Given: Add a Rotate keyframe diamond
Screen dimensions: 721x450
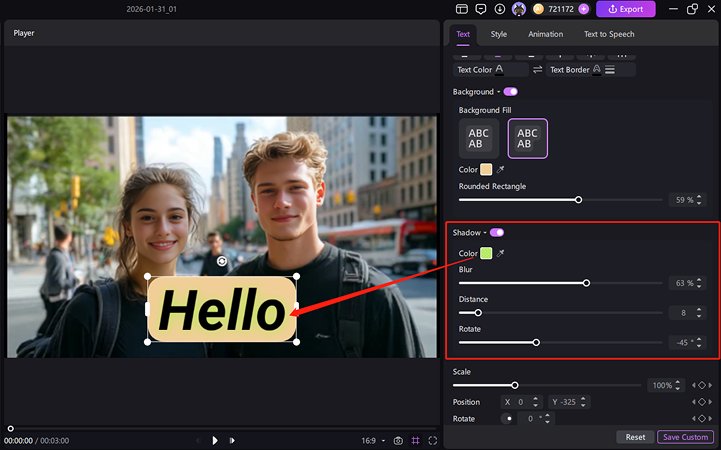Looking at the screenshot, I should (702, 418).
